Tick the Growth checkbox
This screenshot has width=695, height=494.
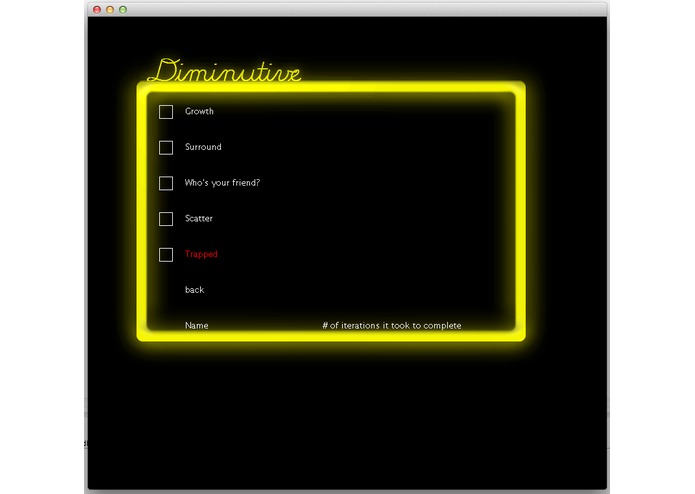(166, 112)
